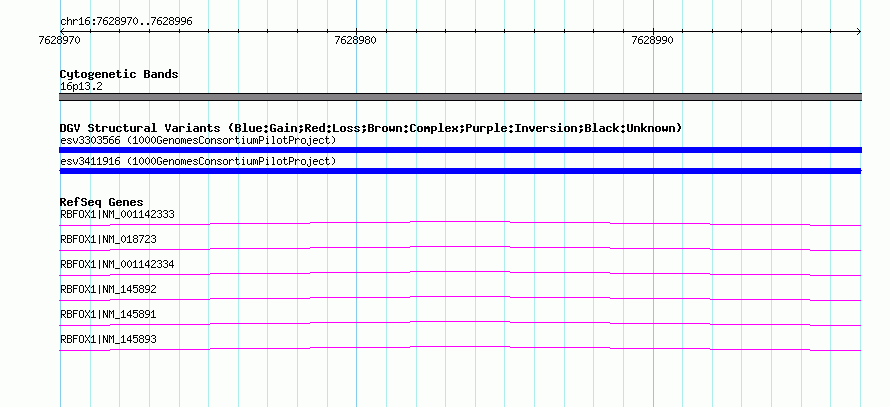Open variant esv3303566 label

[198, 140]
